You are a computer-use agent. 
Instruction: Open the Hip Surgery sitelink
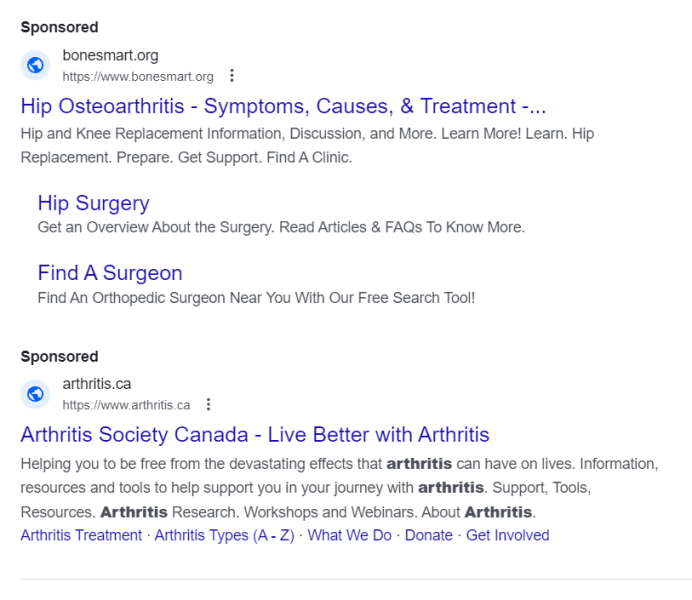(93, 203)
